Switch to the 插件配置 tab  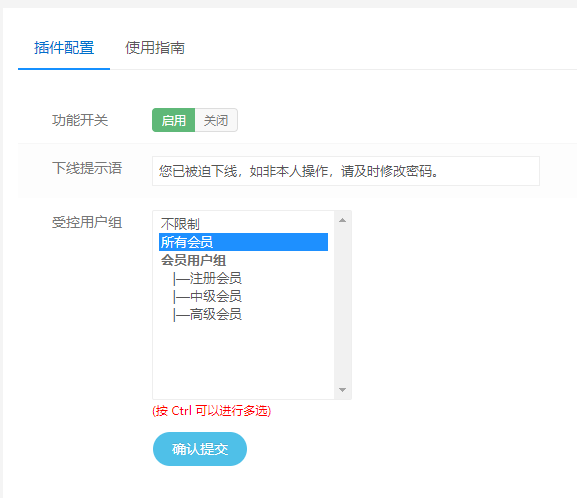coord(64,48)
